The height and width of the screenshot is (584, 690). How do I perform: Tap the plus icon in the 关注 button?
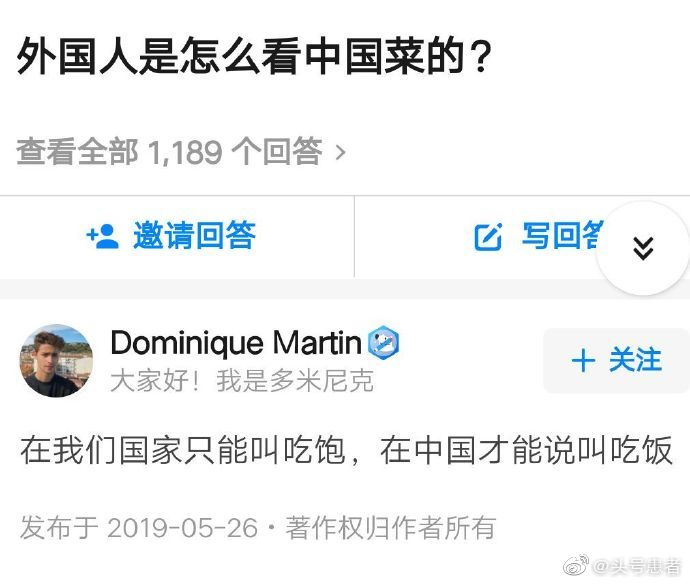point(583,361)
